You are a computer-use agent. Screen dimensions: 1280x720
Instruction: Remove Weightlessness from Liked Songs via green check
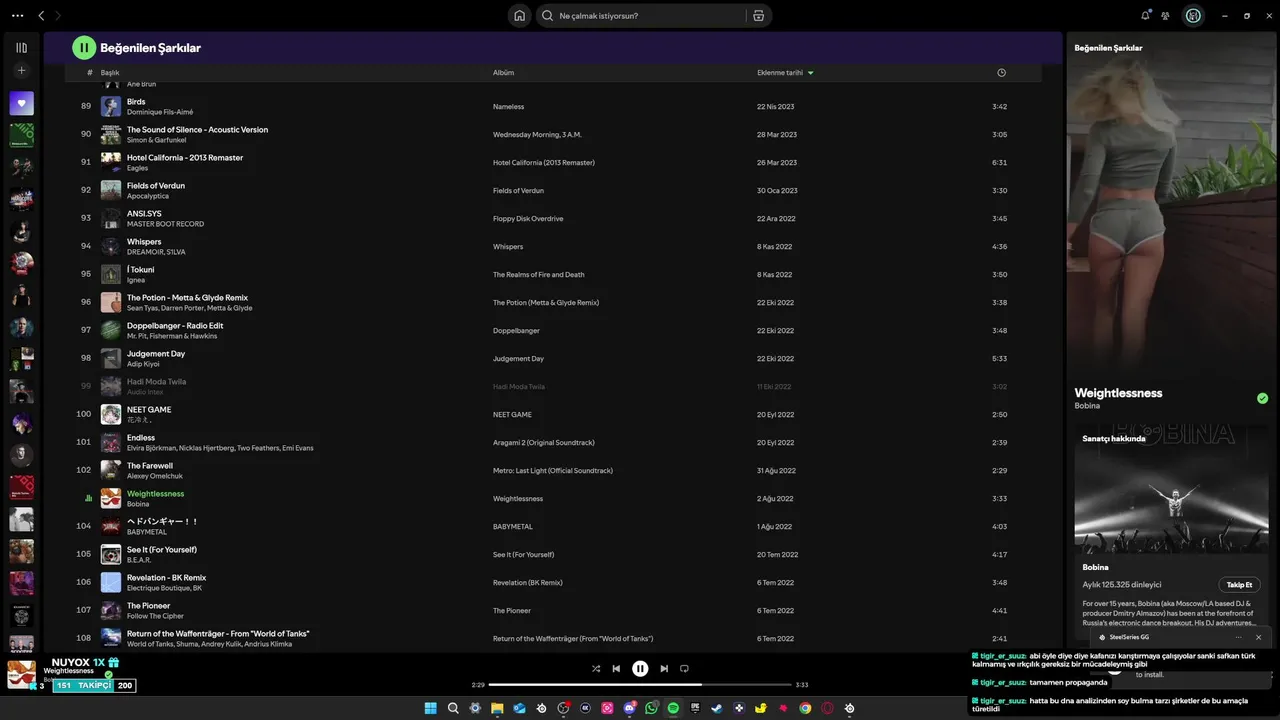click(x=1262, y=398)
